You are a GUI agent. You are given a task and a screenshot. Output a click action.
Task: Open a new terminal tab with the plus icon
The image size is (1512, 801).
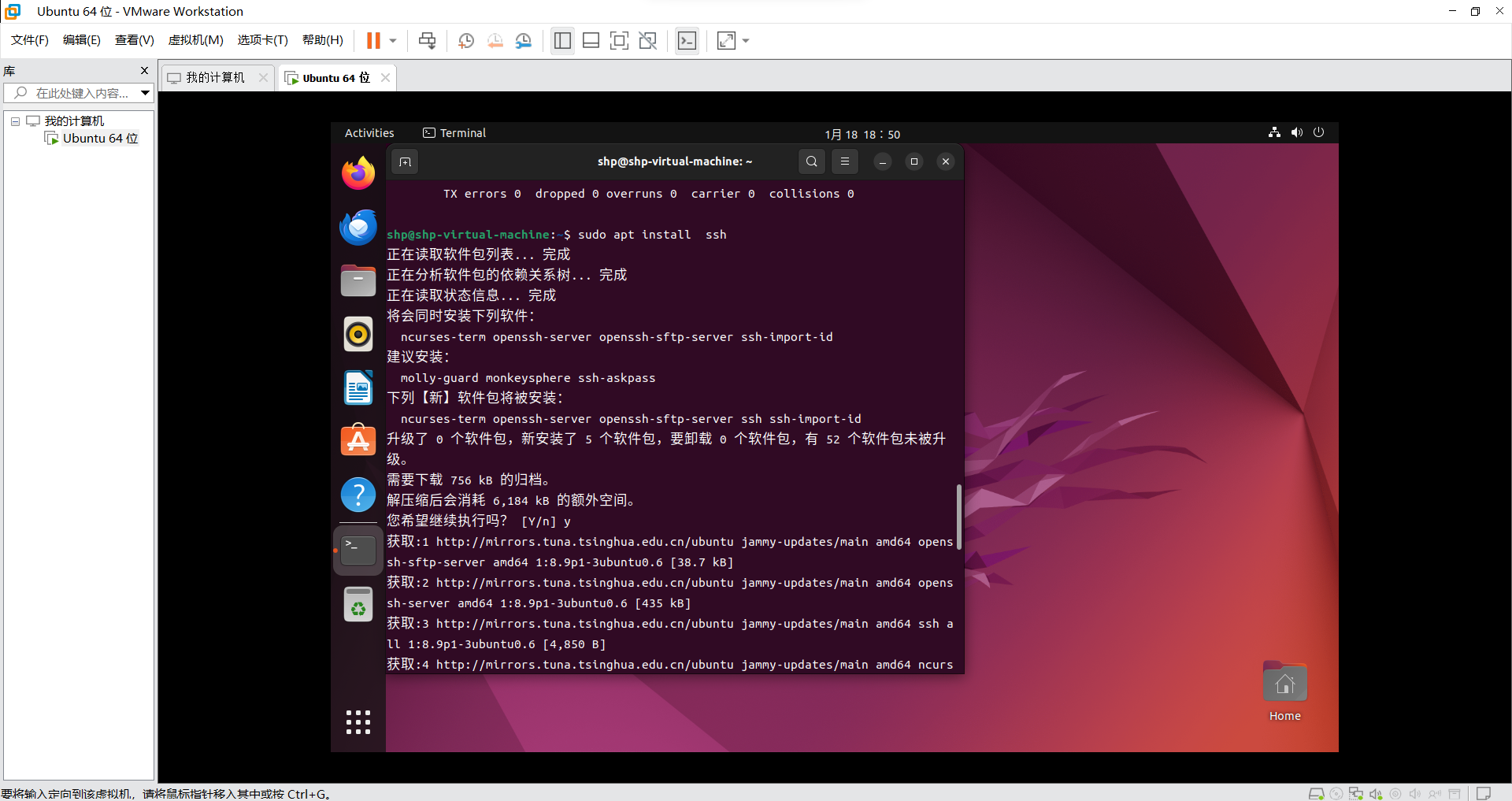tap(405, 161)
